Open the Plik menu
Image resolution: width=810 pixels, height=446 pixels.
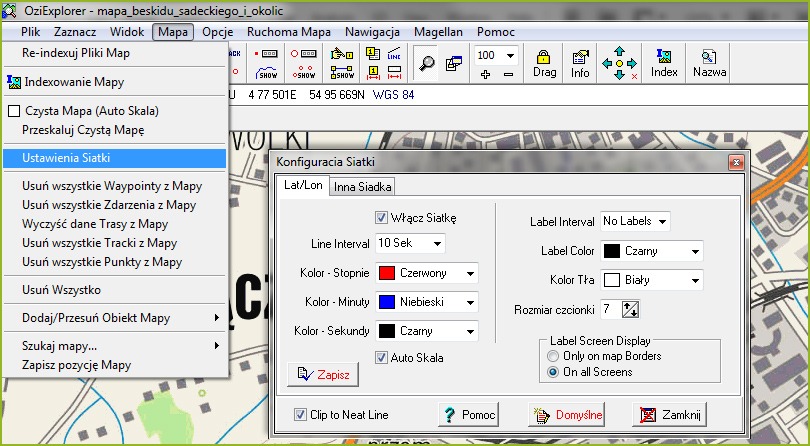coord(30,32)
